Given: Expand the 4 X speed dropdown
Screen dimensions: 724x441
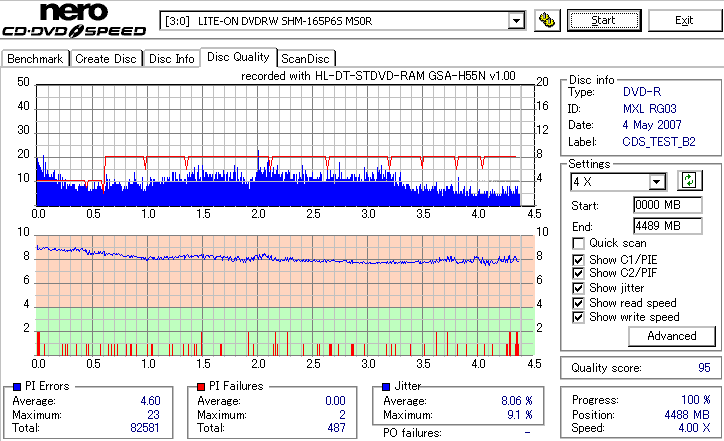Looking at the screenshot, I should [656, 182].
